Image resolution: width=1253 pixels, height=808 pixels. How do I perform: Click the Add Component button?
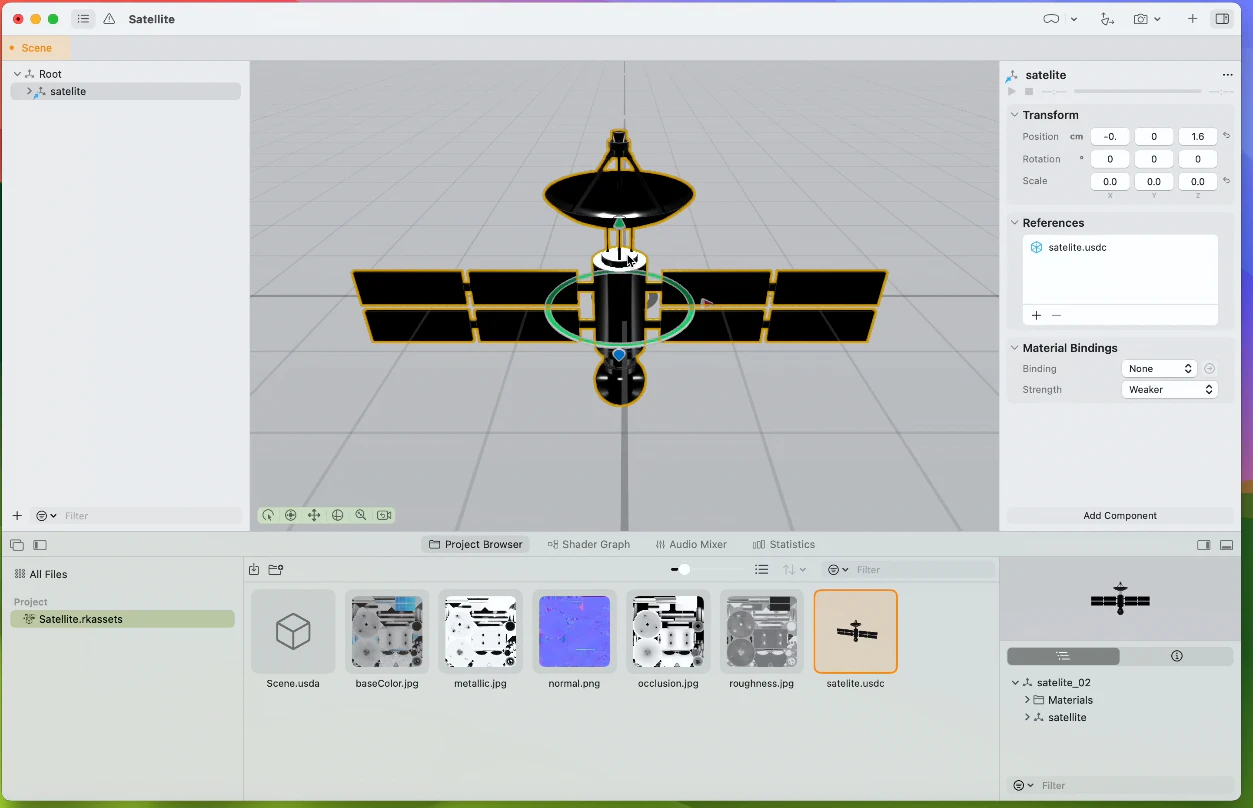click(x=1120, y=516)
